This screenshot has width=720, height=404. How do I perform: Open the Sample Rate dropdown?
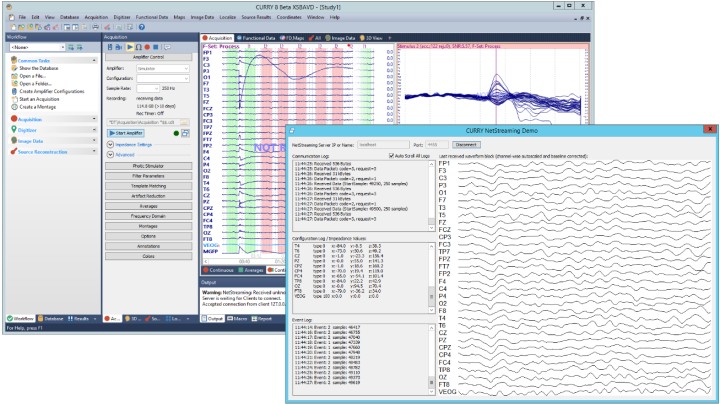(148, 88)
